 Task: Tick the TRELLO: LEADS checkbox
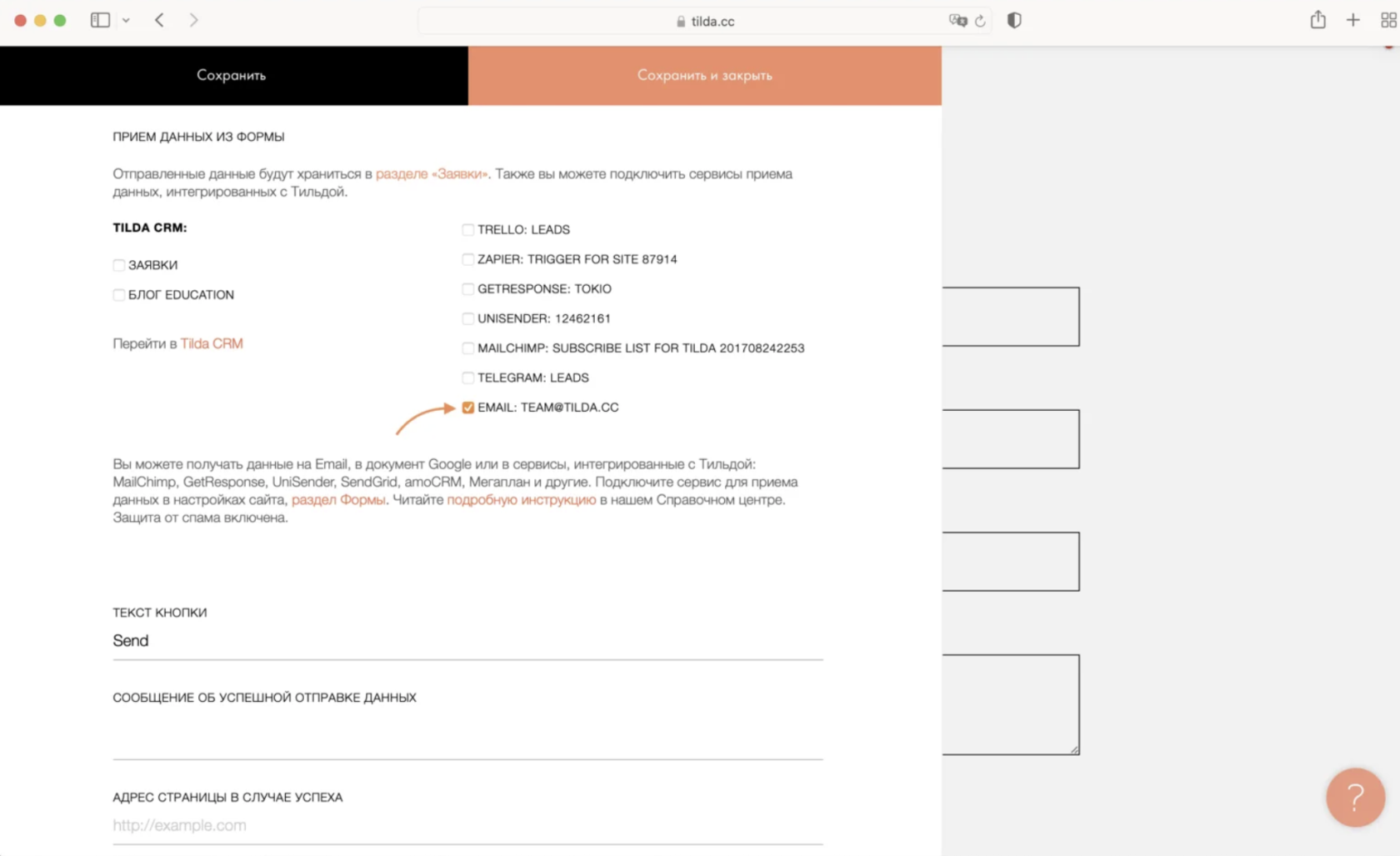pyautogui.click(x=468, y=229)
